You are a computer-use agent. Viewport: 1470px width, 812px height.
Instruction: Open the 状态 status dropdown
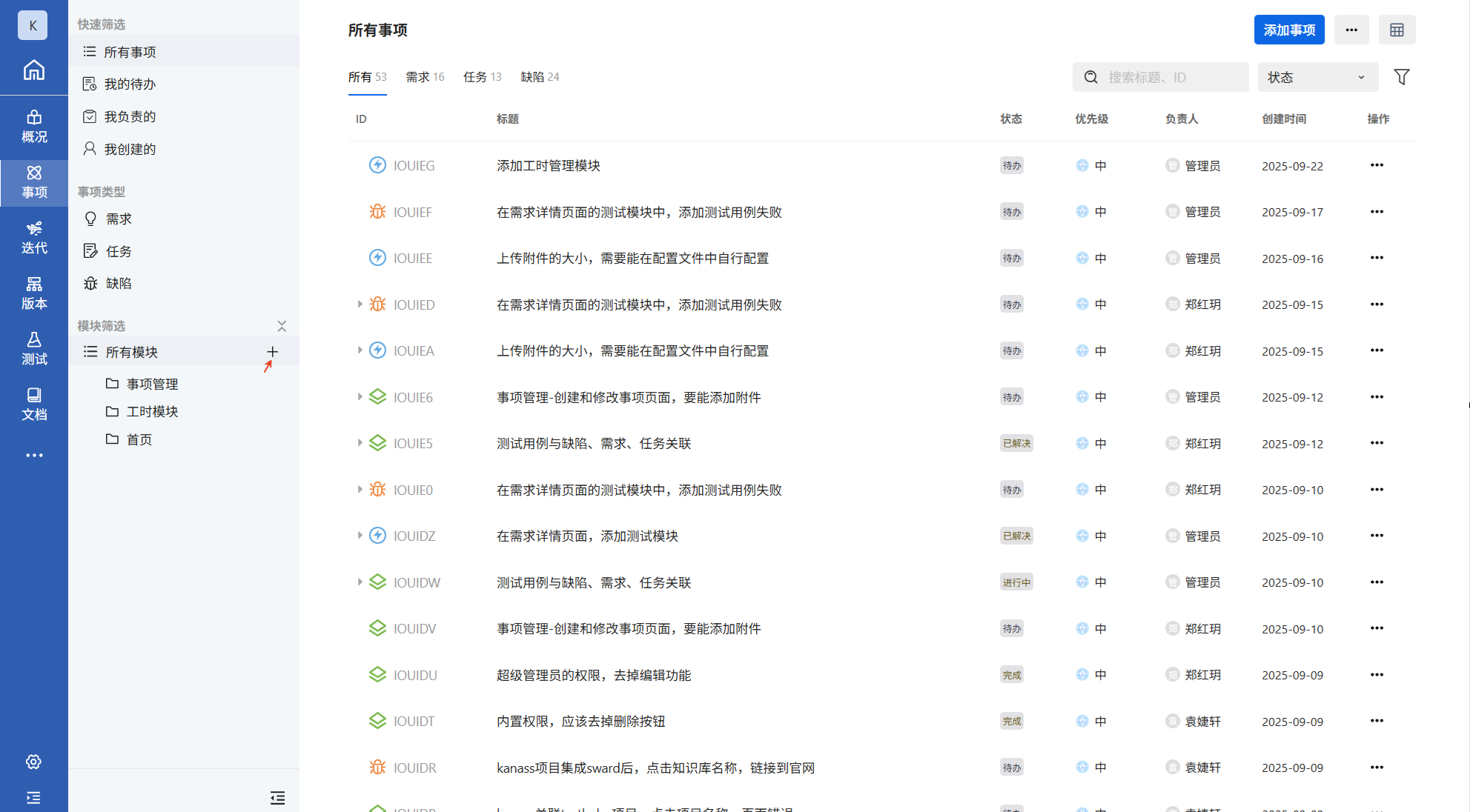1317,77
